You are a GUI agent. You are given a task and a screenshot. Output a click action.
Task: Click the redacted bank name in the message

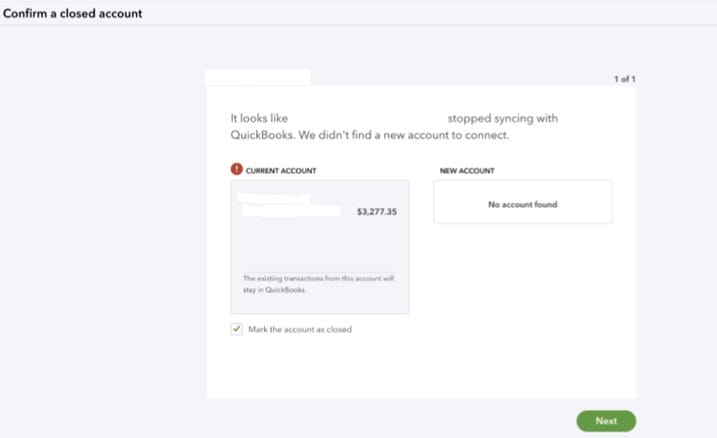tap(368, 118)
